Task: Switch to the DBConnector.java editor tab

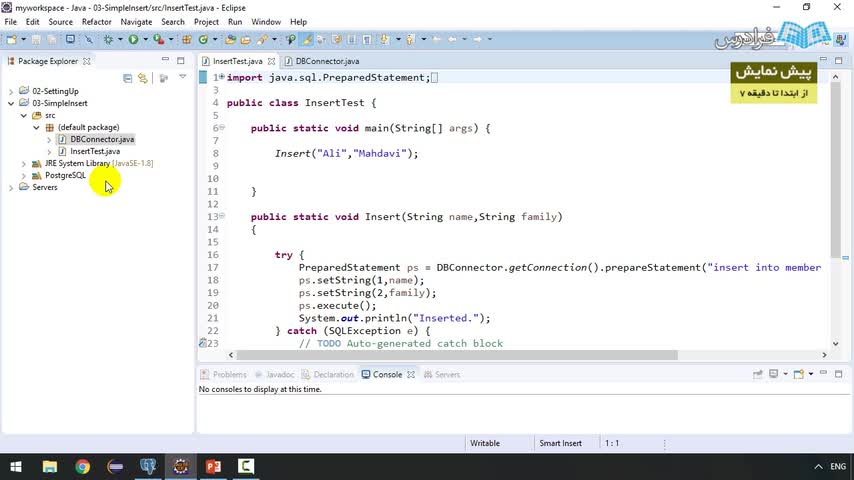Action: (321, 61)
